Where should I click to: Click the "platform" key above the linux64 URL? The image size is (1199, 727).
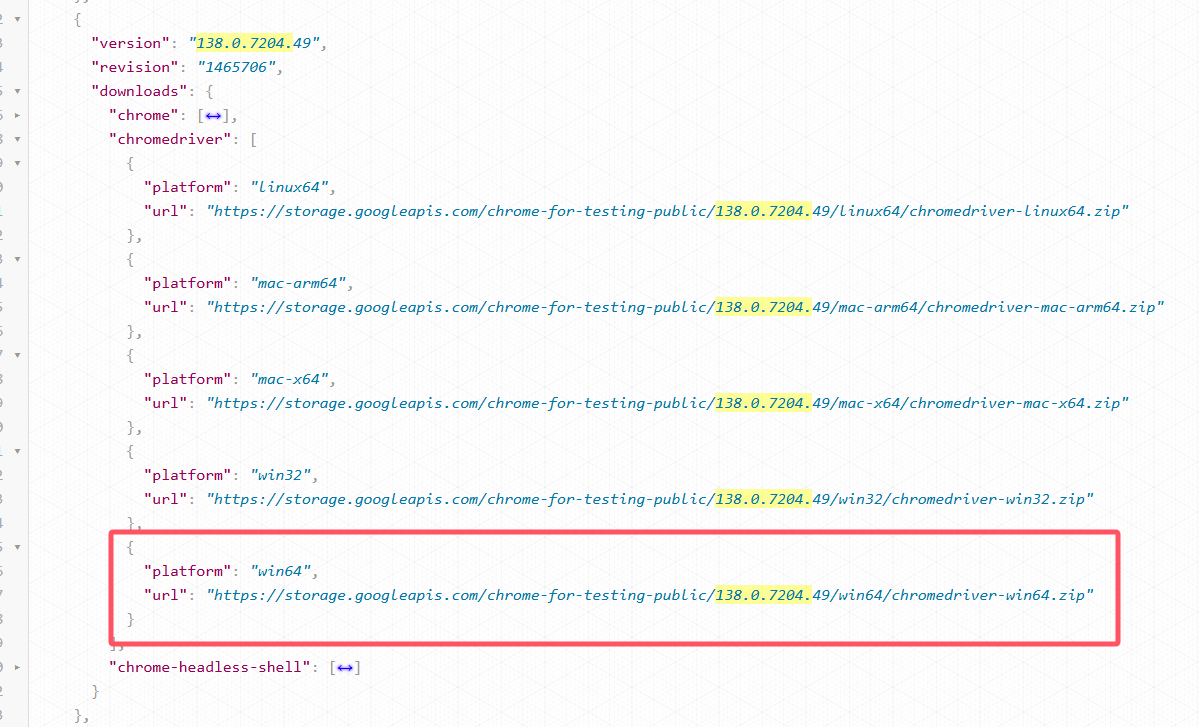coord(188,187)
